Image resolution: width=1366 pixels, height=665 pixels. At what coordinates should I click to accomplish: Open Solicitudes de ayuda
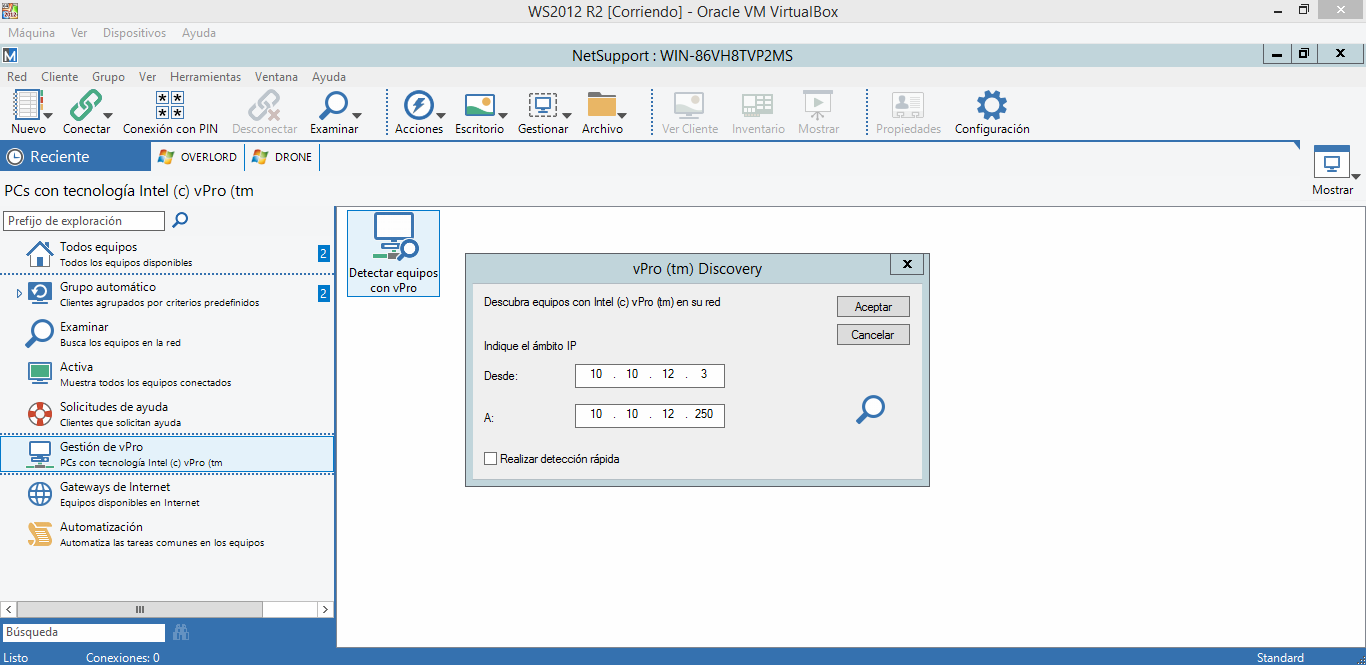167,414
